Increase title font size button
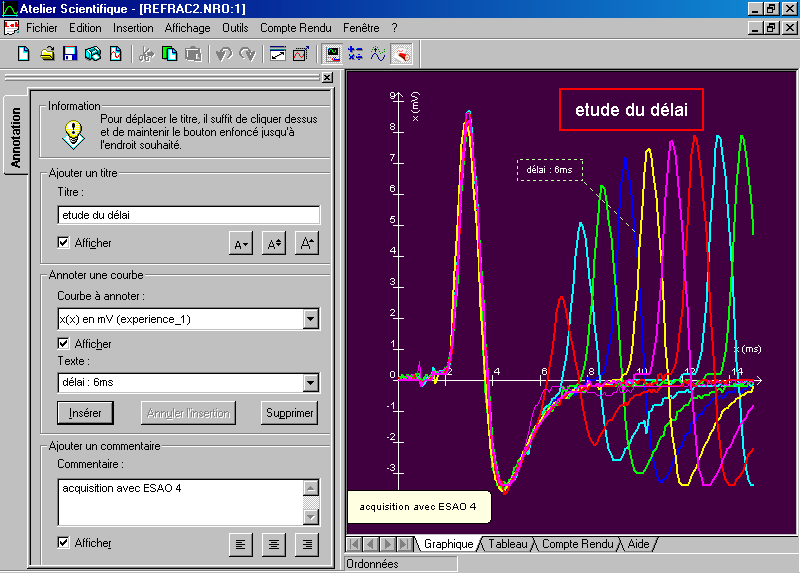 pyautogui.click(x=307, y=244)
